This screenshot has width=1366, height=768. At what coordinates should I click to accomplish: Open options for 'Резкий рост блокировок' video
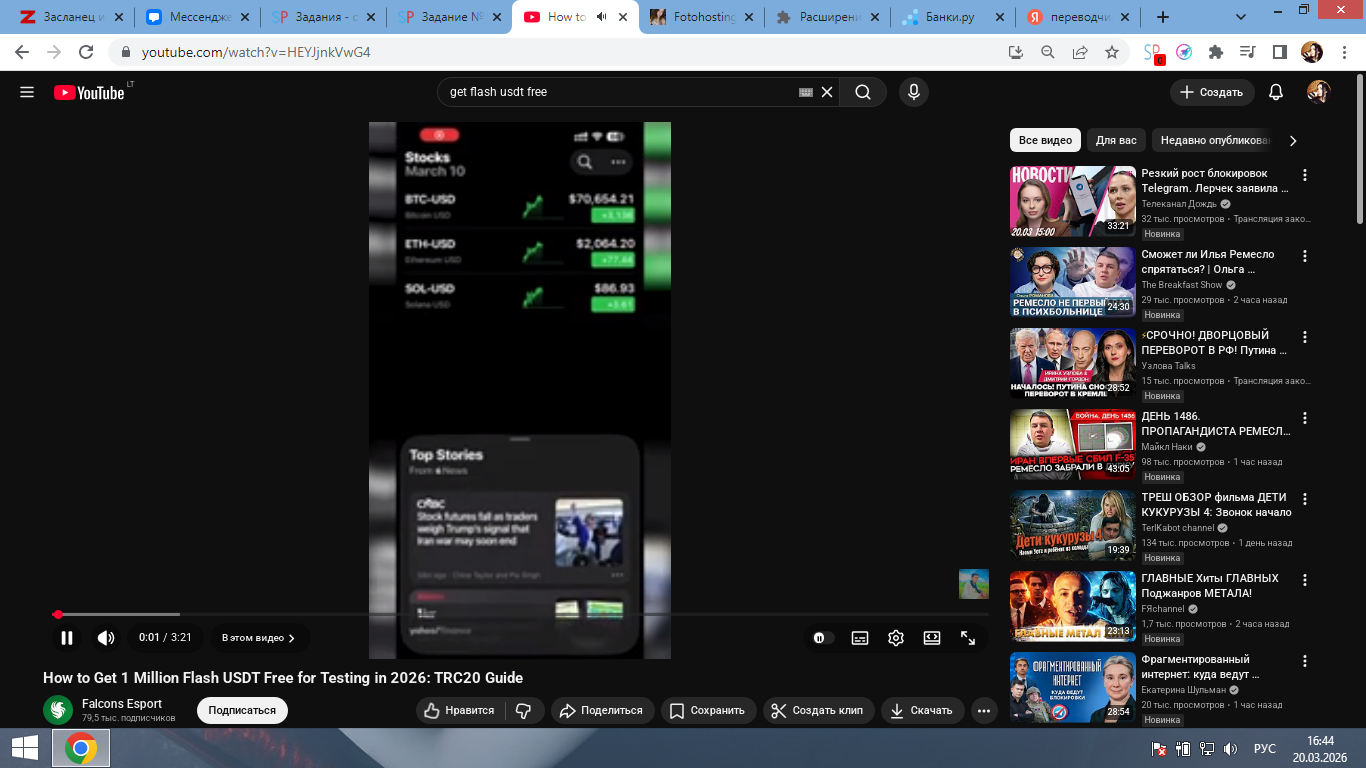[x=1304, y=175]
